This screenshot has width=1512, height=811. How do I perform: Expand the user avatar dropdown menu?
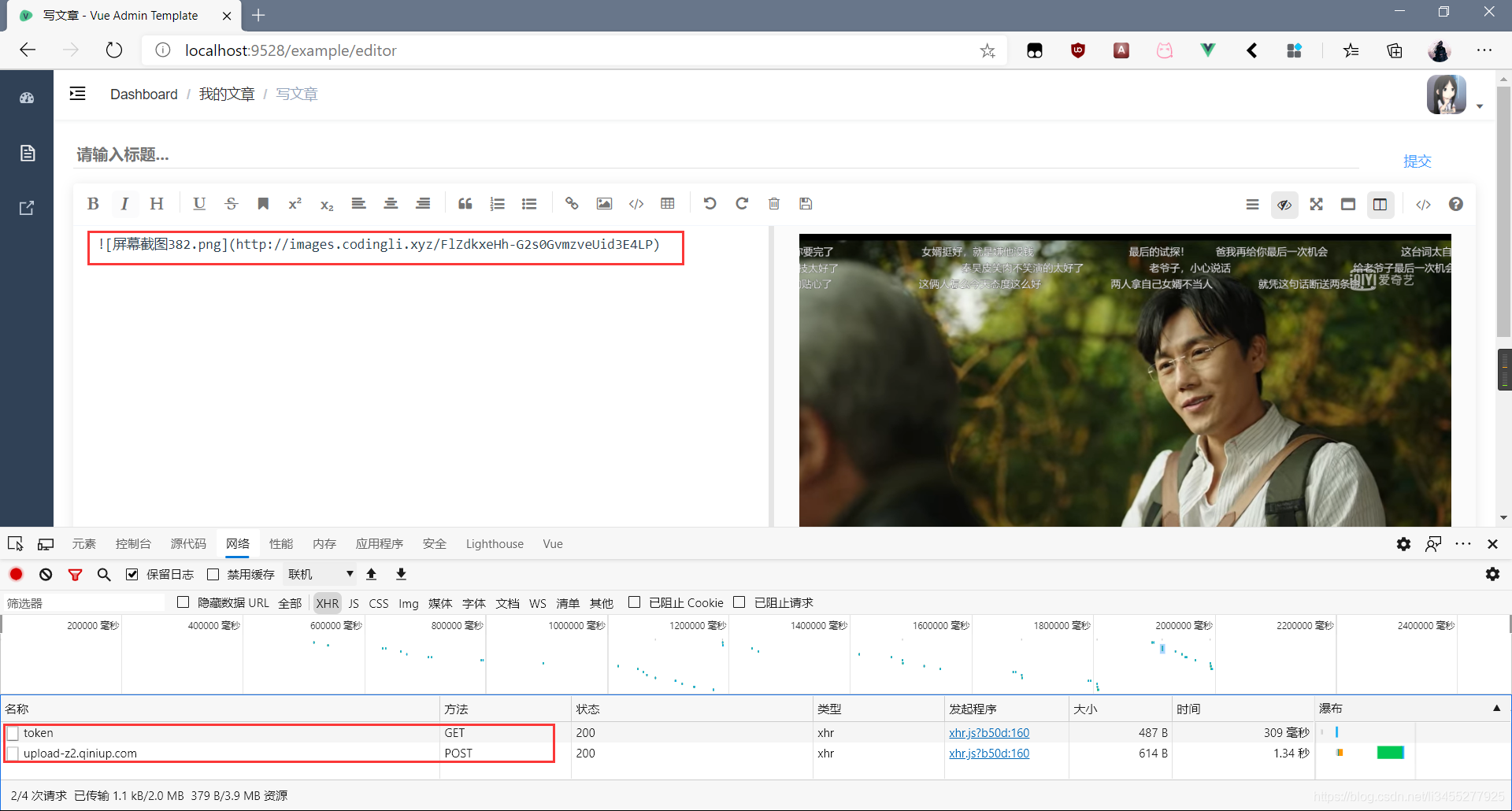pyautogui.click(x=1480, y=106)
